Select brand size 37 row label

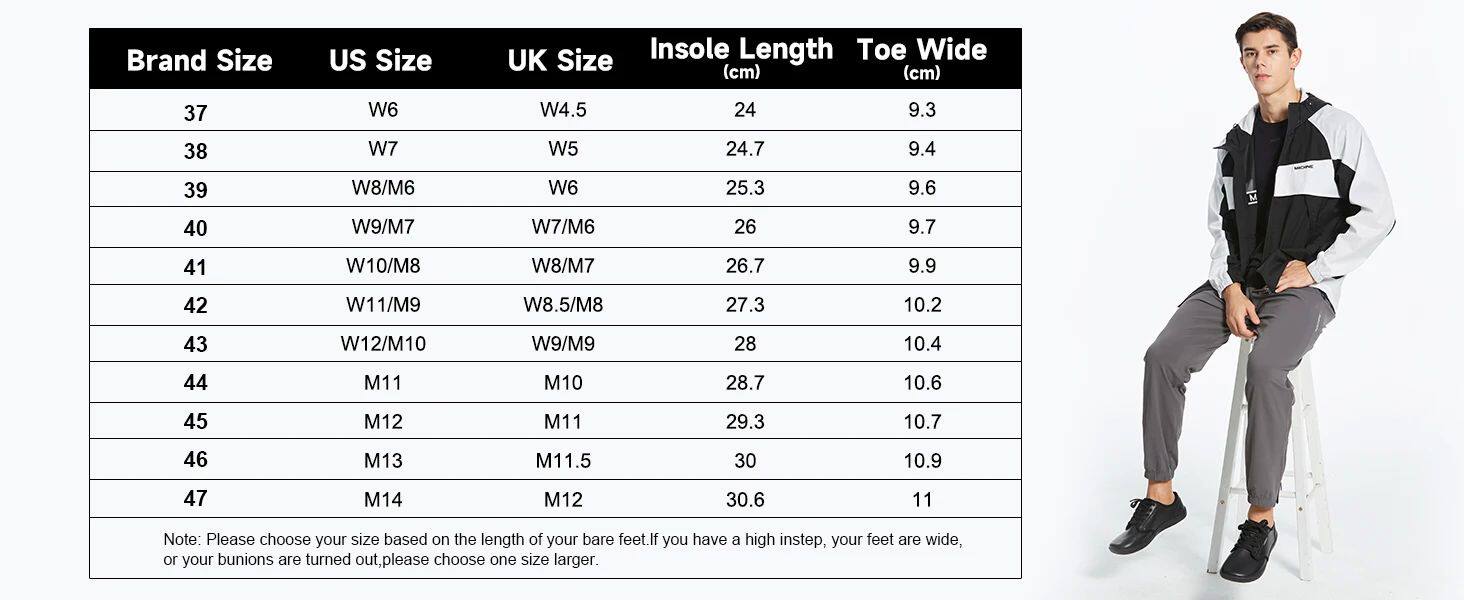pos(196,113)
